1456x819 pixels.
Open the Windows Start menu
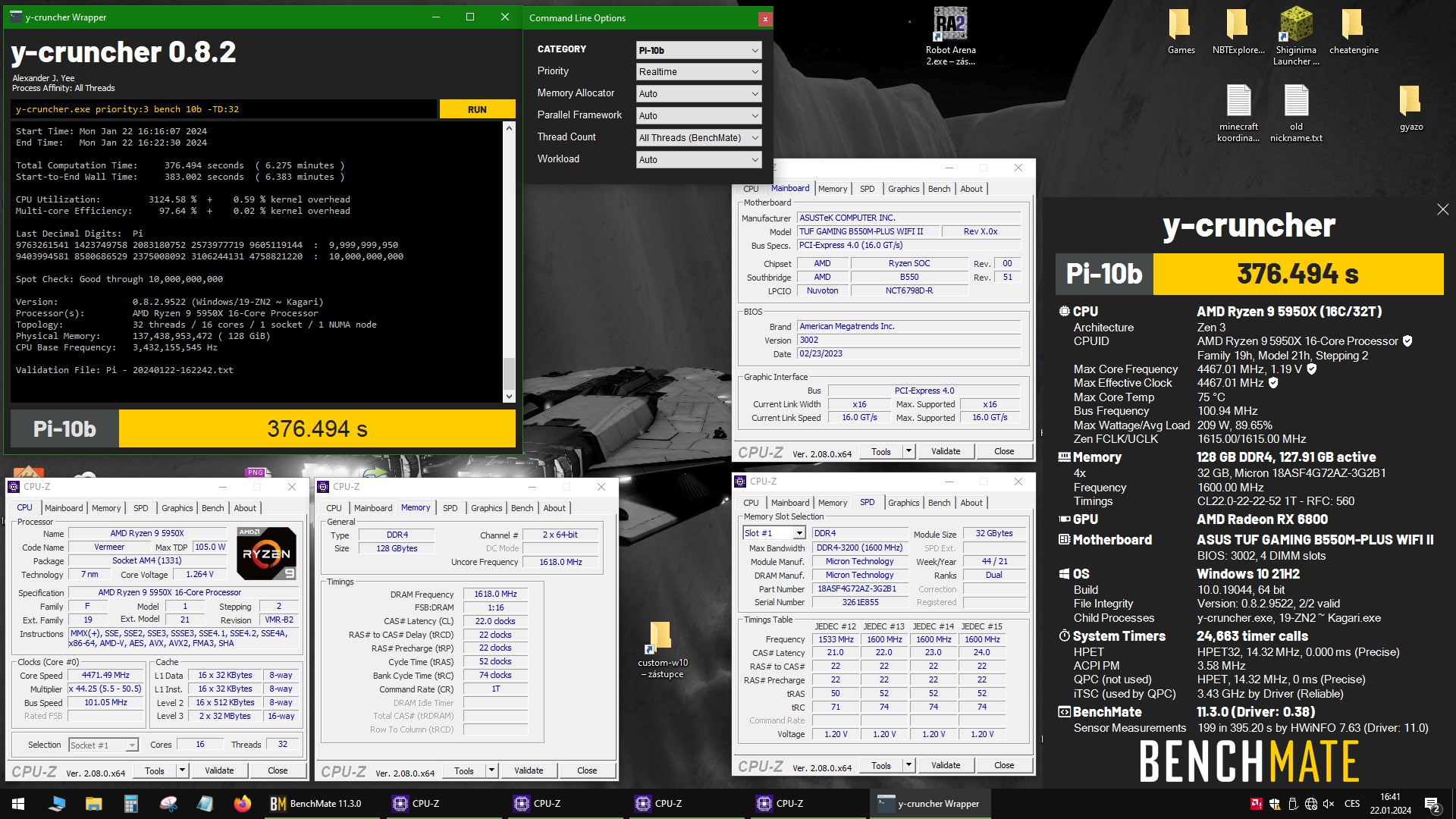[x=18, y=804]
